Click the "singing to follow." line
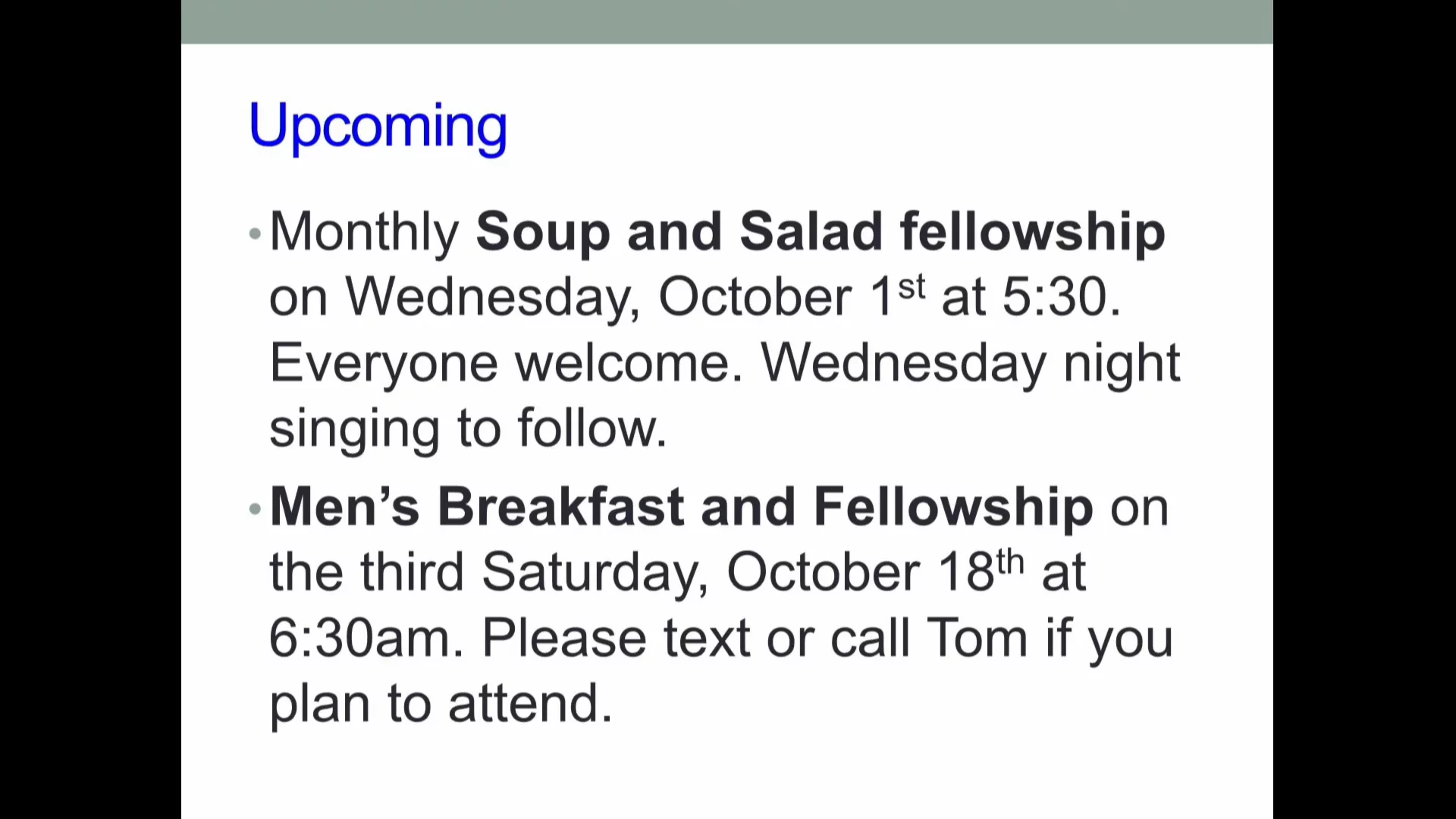The height and width of the screenshot is (819, 1456). point(468,429)
